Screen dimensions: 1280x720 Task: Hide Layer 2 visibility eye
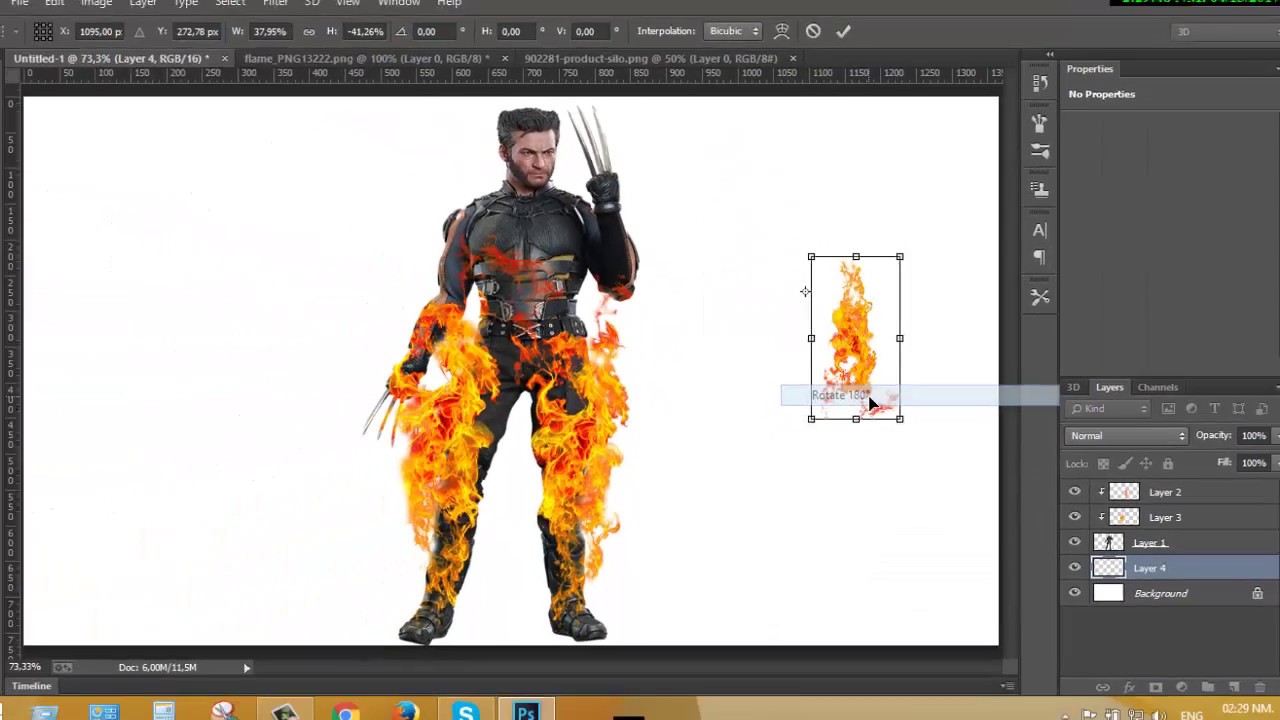pos(1075,492)
